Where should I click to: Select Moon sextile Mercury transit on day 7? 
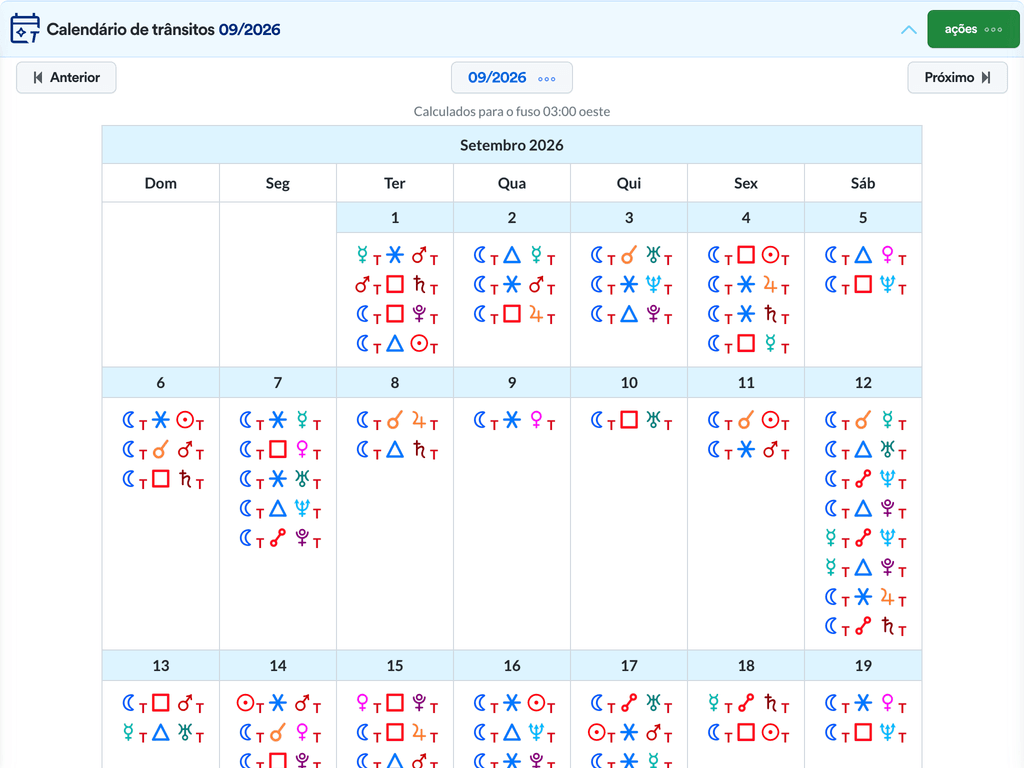(x=280, y=421)
